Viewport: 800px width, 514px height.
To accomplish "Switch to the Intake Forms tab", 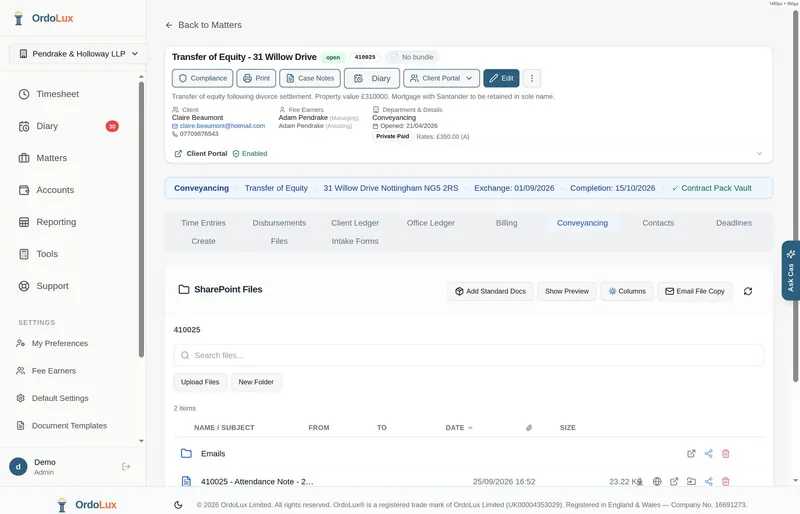I will tap(355, 241).
